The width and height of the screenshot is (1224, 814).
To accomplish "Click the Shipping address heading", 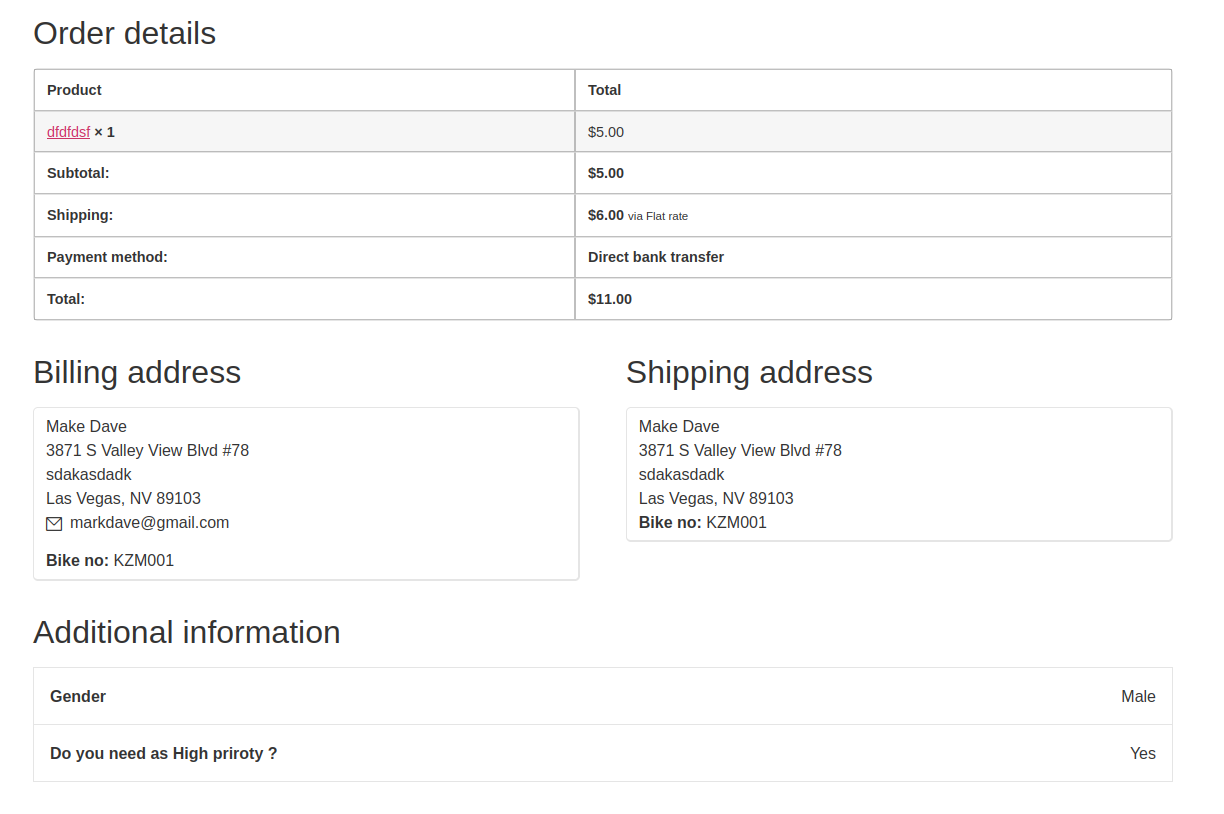I will point(749,372).
